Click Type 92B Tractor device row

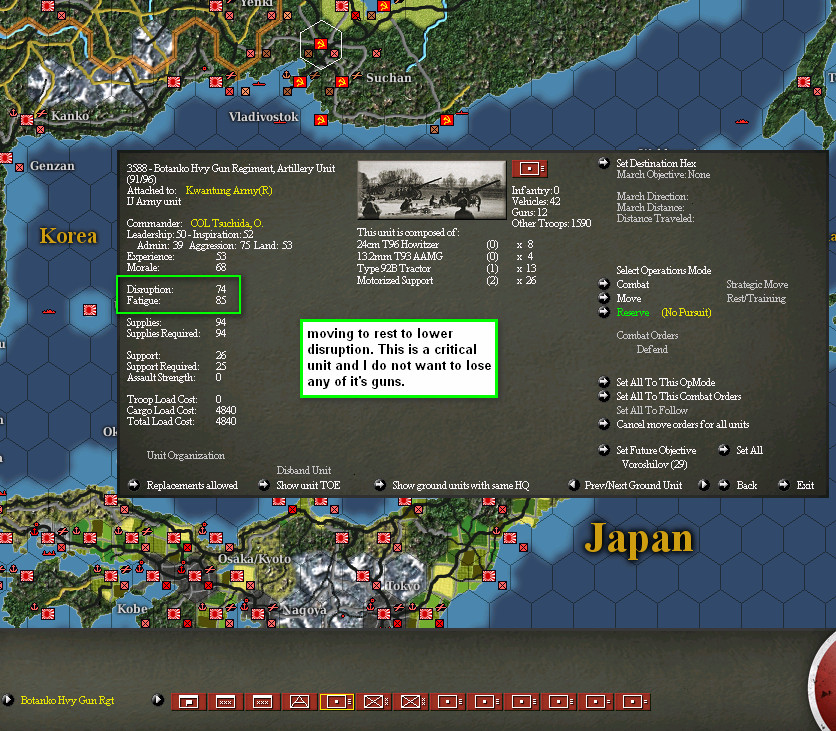click(x=447, y=268)
